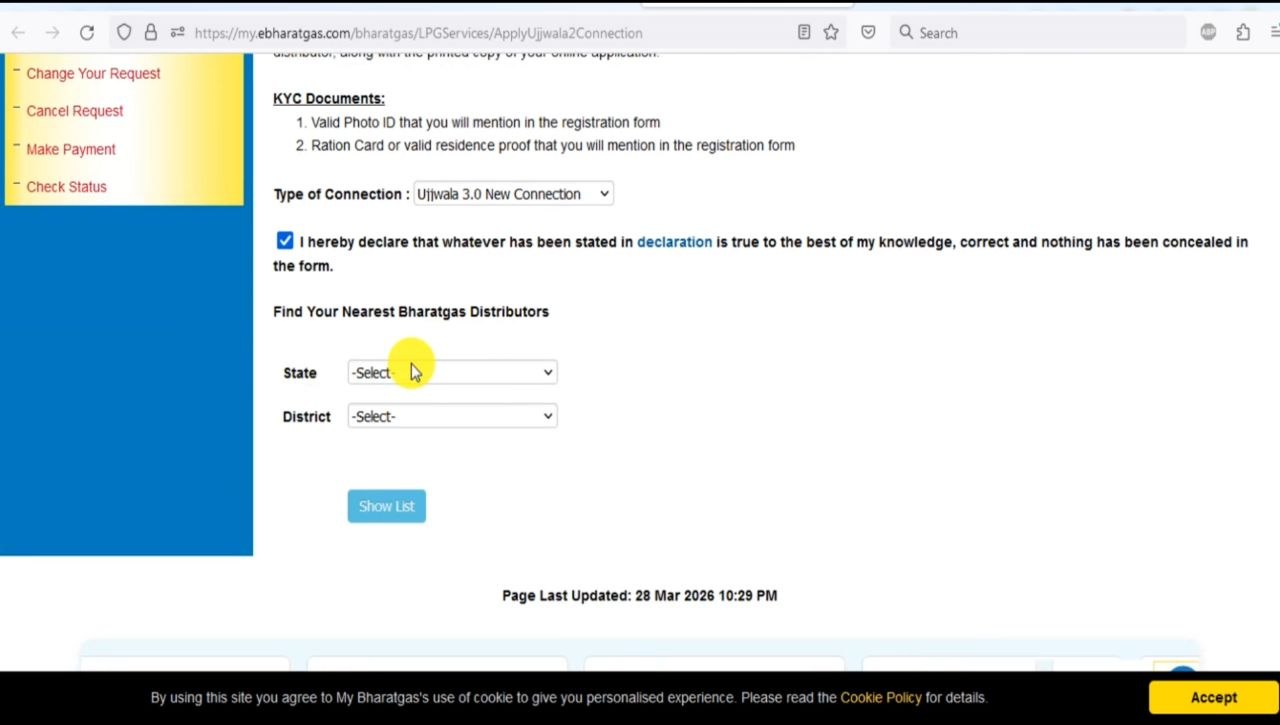Viewport: 1280px width, 725px height.
Task: Click the site security padlock icon
Action: coord(151,33)
